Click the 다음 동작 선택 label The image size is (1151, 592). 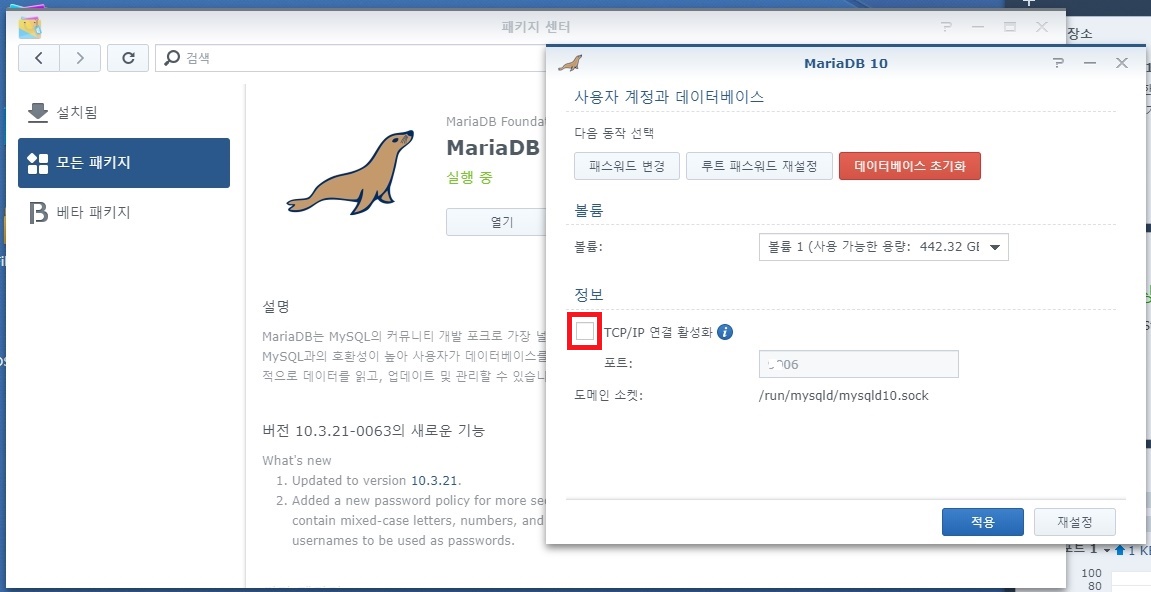coord(614,134)
